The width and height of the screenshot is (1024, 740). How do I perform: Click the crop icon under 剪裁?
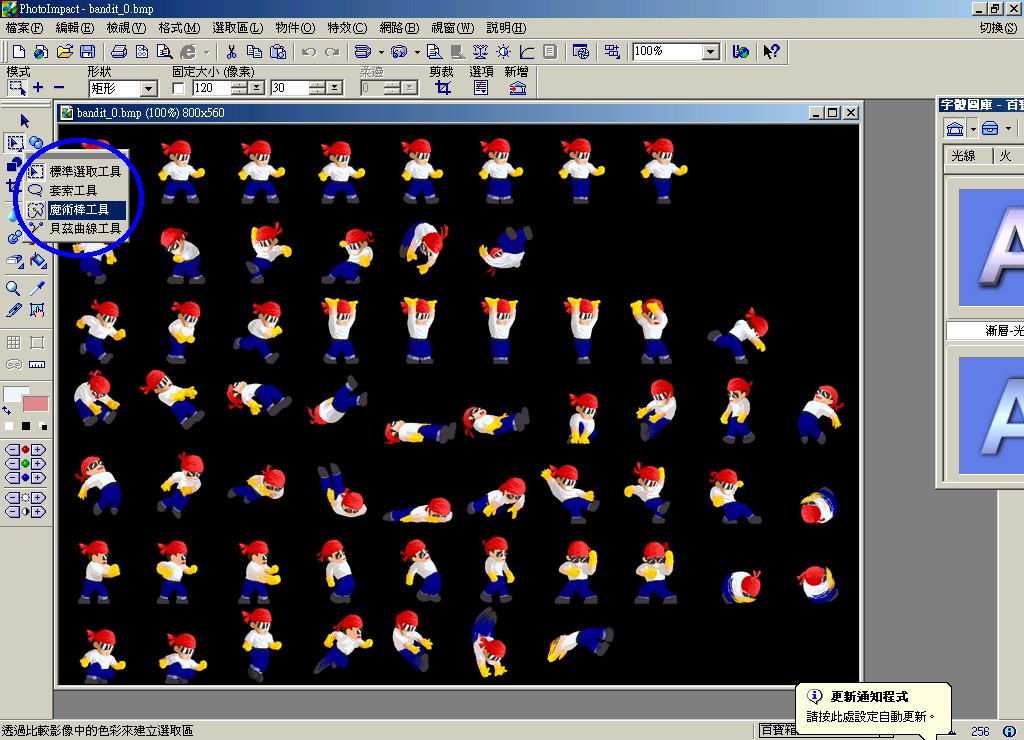(443, 88)
